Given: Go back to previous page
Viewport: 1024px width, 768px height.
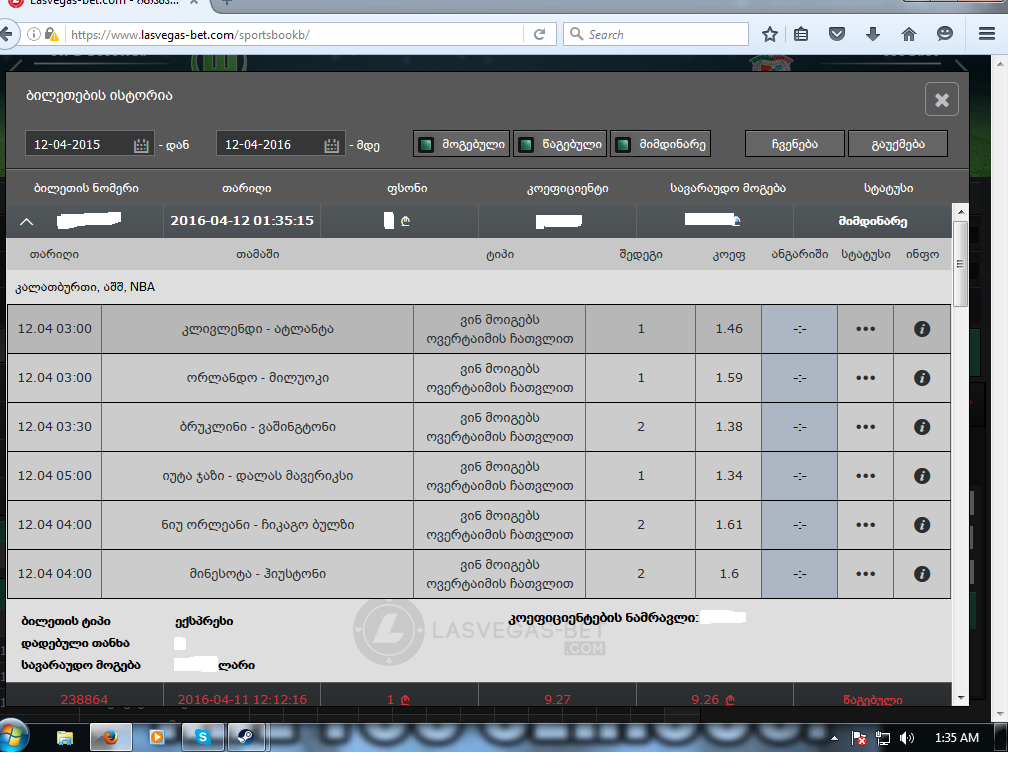Looking at the screenshot, I should click(x=7, y=34).
